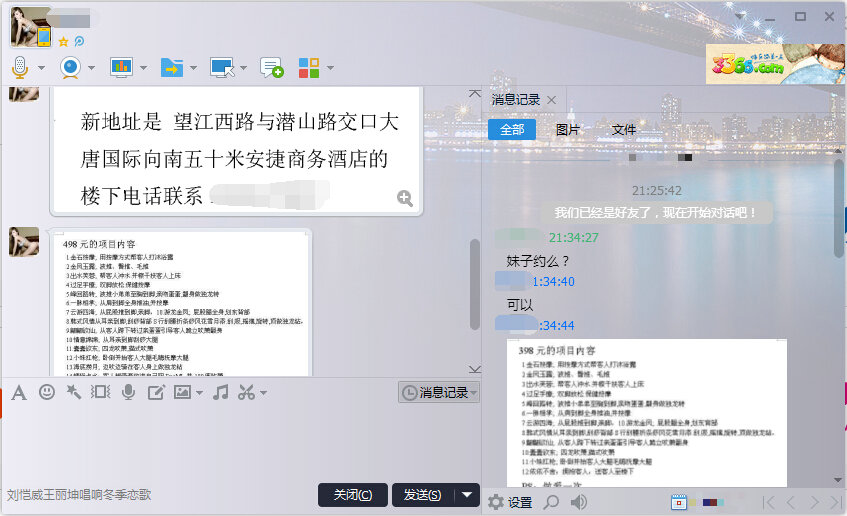This screenshot has height=516, width=847.
Task: Start a voice call with microphone icon
Action: point(20,67)
